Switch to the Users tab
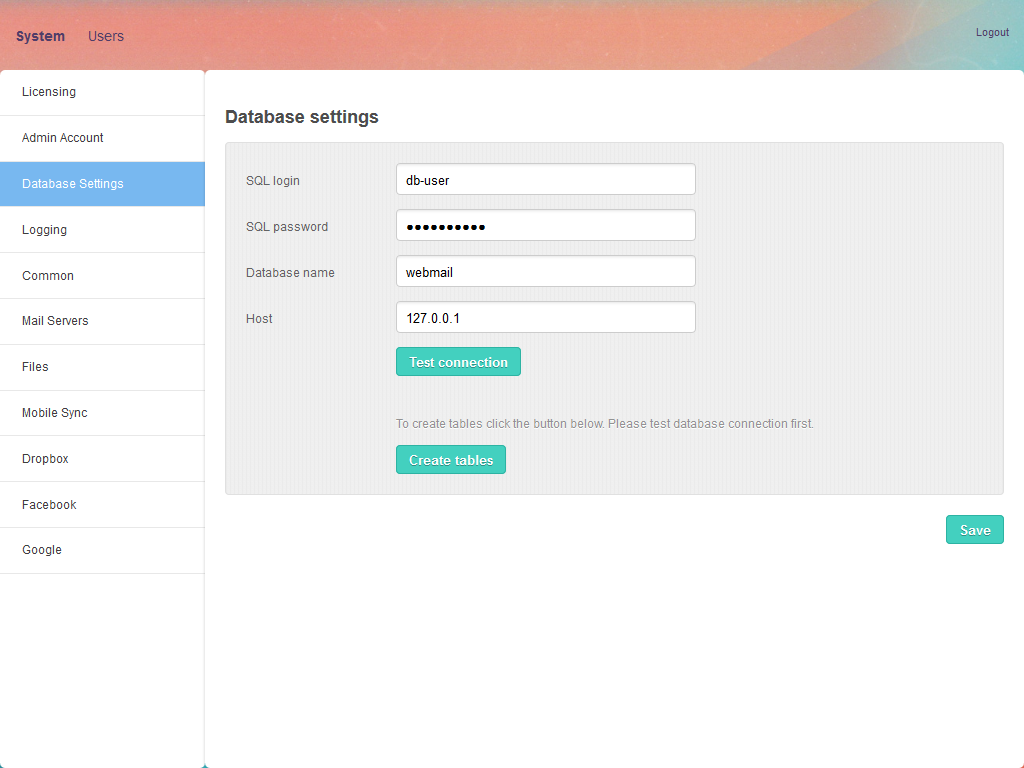This screenshot has height=768, width=1024. click(x=106, y=36)
